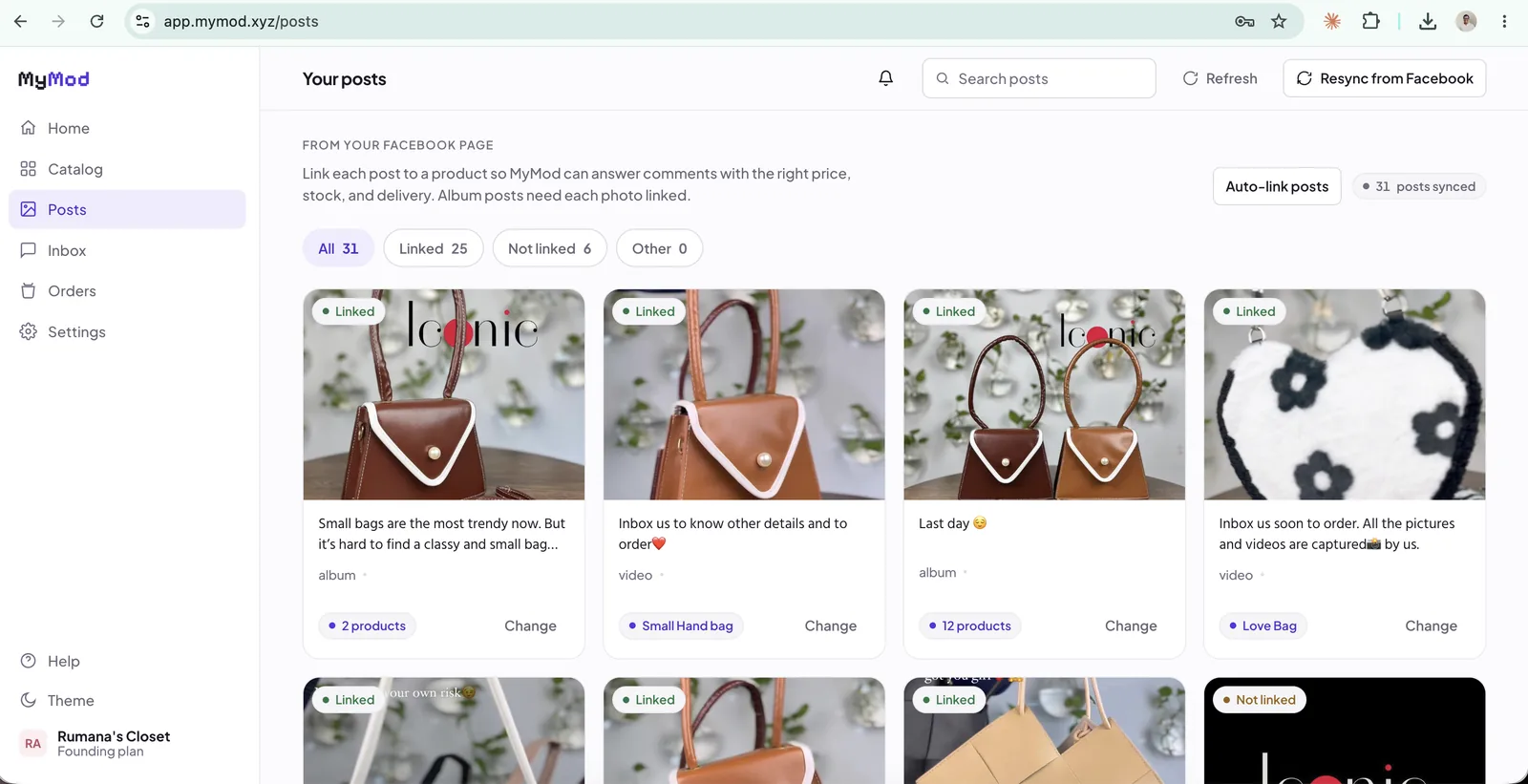Click the notifications bell icon
Image resolution: width=1528 pixels, height=784 pixels.
tap(886, 78)
